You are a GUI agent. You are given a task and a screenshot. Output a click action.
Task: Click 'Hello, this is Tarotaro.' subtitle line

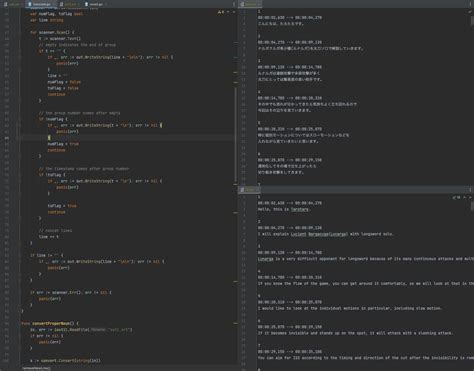(284, 209)
